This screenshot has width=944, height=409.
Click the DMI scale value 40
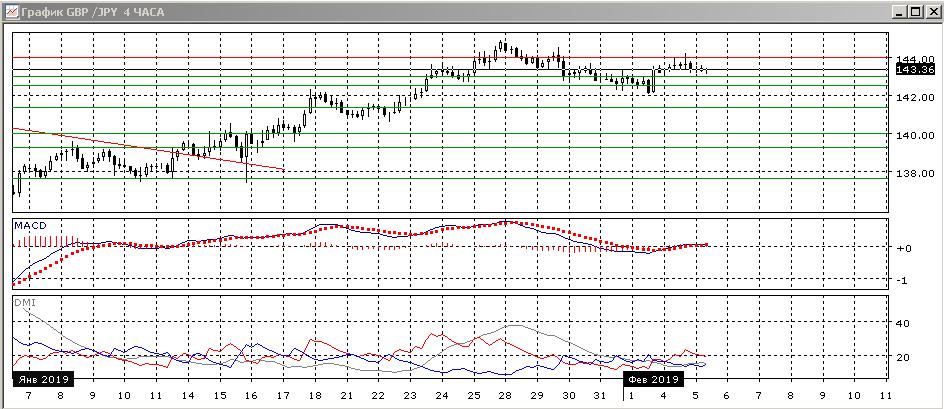tap(902, 323)
